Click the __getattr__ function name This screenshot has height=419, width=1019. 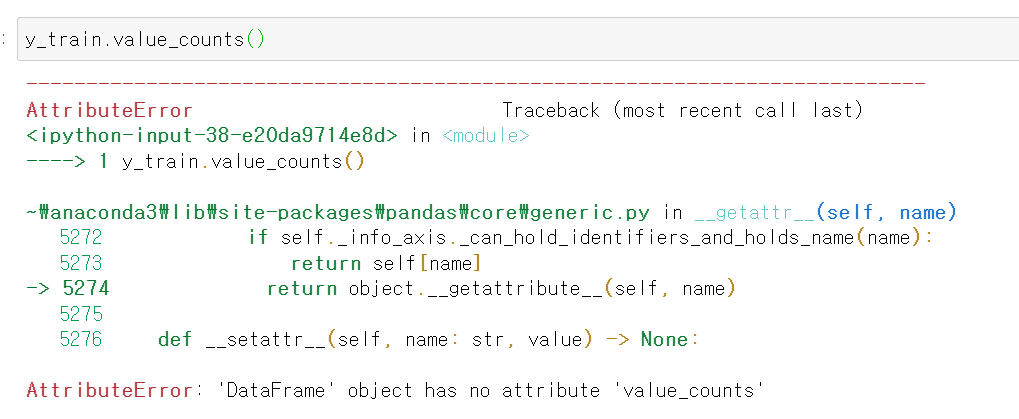tap(754, 212)
